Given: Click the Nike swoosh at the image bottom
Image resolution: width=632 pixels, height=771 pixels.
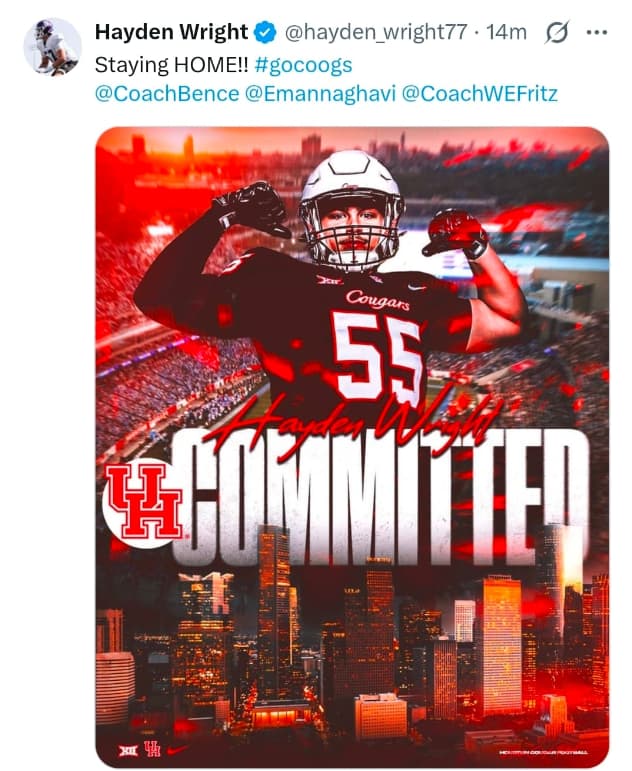Looking at the screenshot, I should pos(177,748).
